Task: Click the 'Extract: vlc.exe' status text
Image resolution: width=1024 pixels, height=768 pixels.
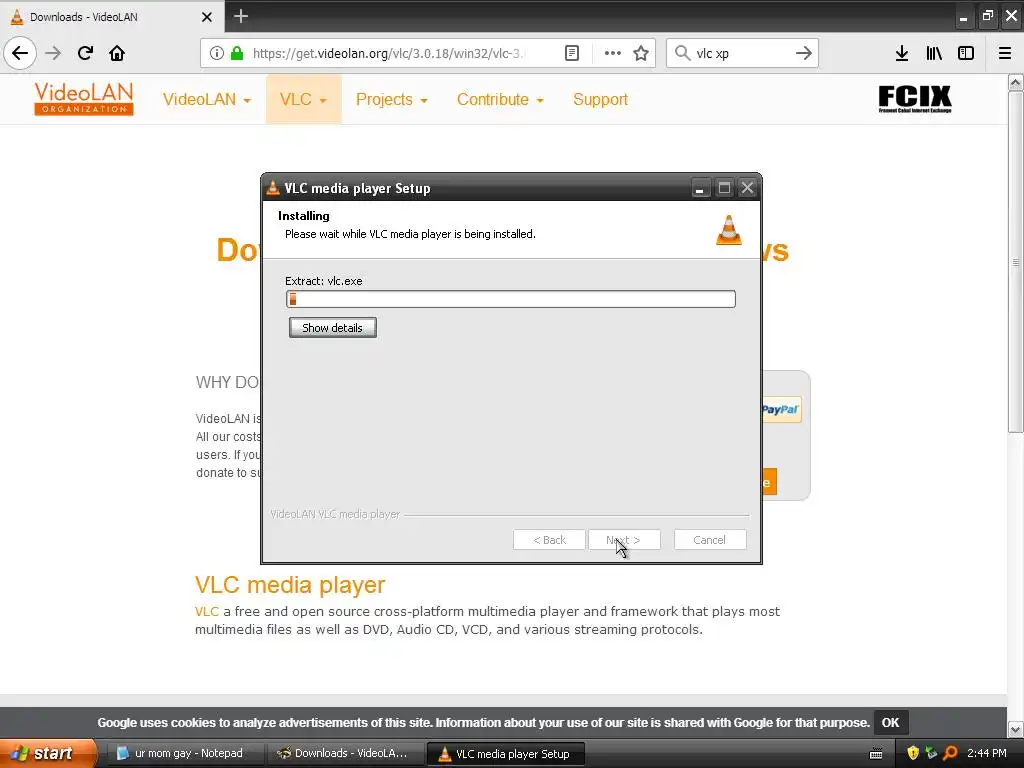Action: pyautogui.click(x=323, y=281)
